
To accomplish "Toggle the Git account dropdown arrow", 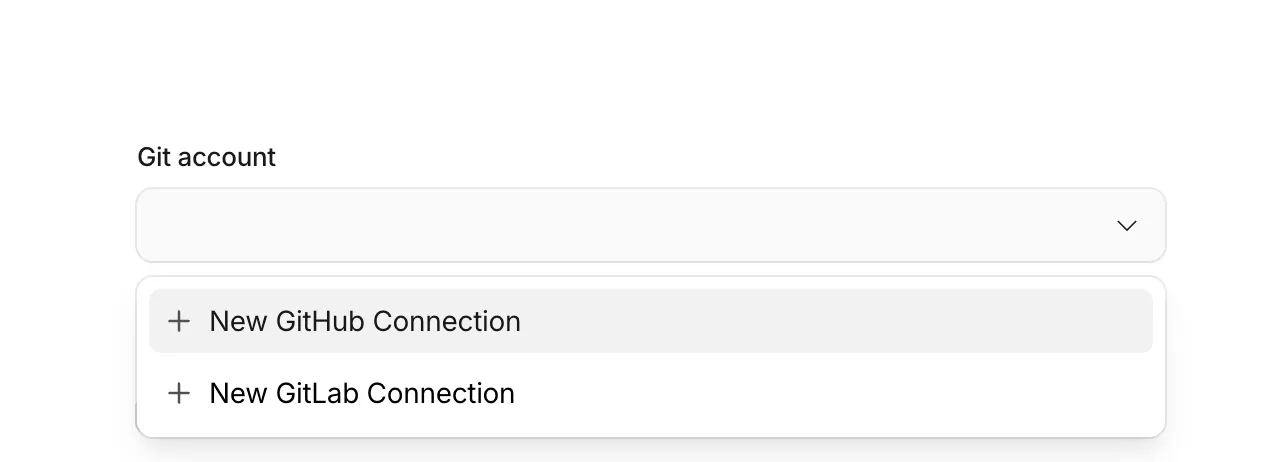I will click(1126, 226).
